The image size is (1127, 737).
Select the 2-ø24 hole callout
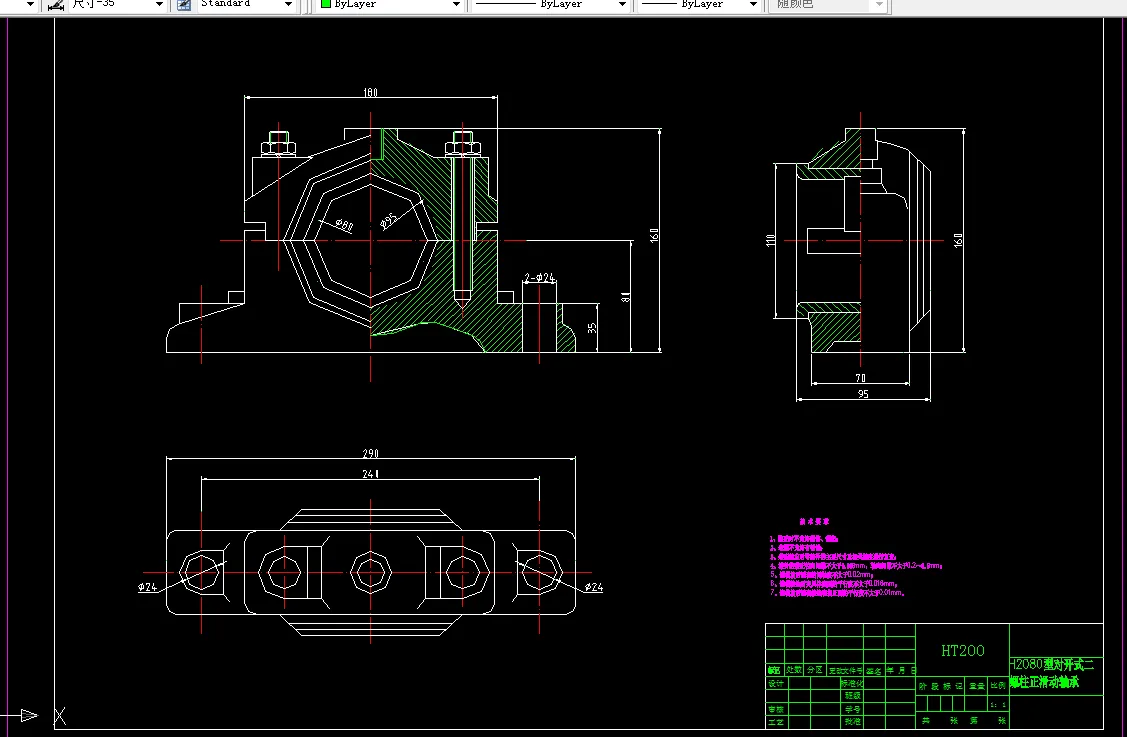tap(539, 277)
